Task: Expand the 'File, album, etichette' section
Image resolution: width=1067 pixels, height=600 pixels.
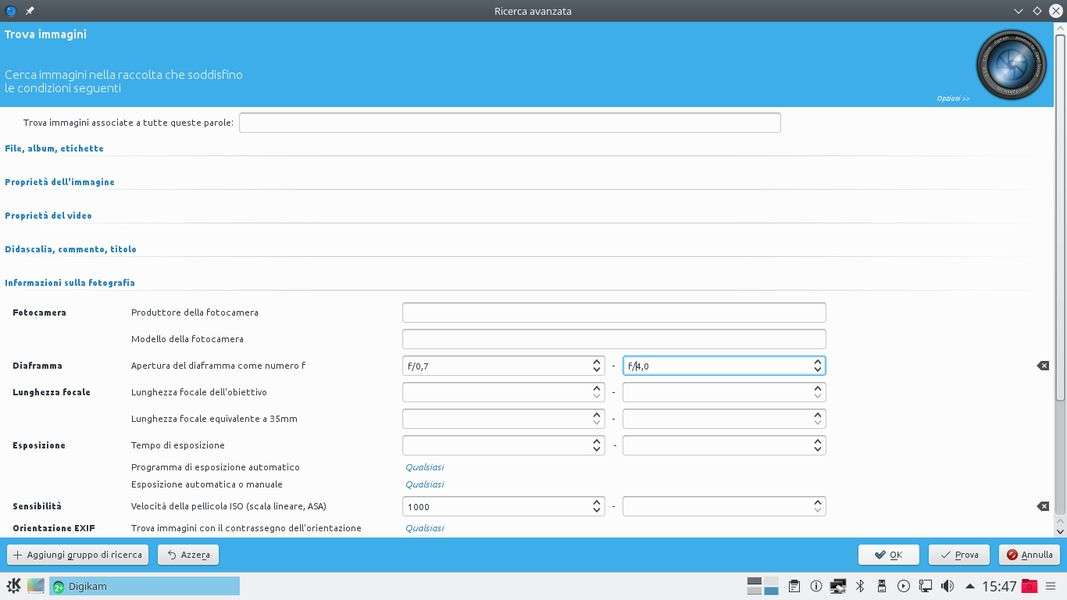Action: tap(54, 148)
